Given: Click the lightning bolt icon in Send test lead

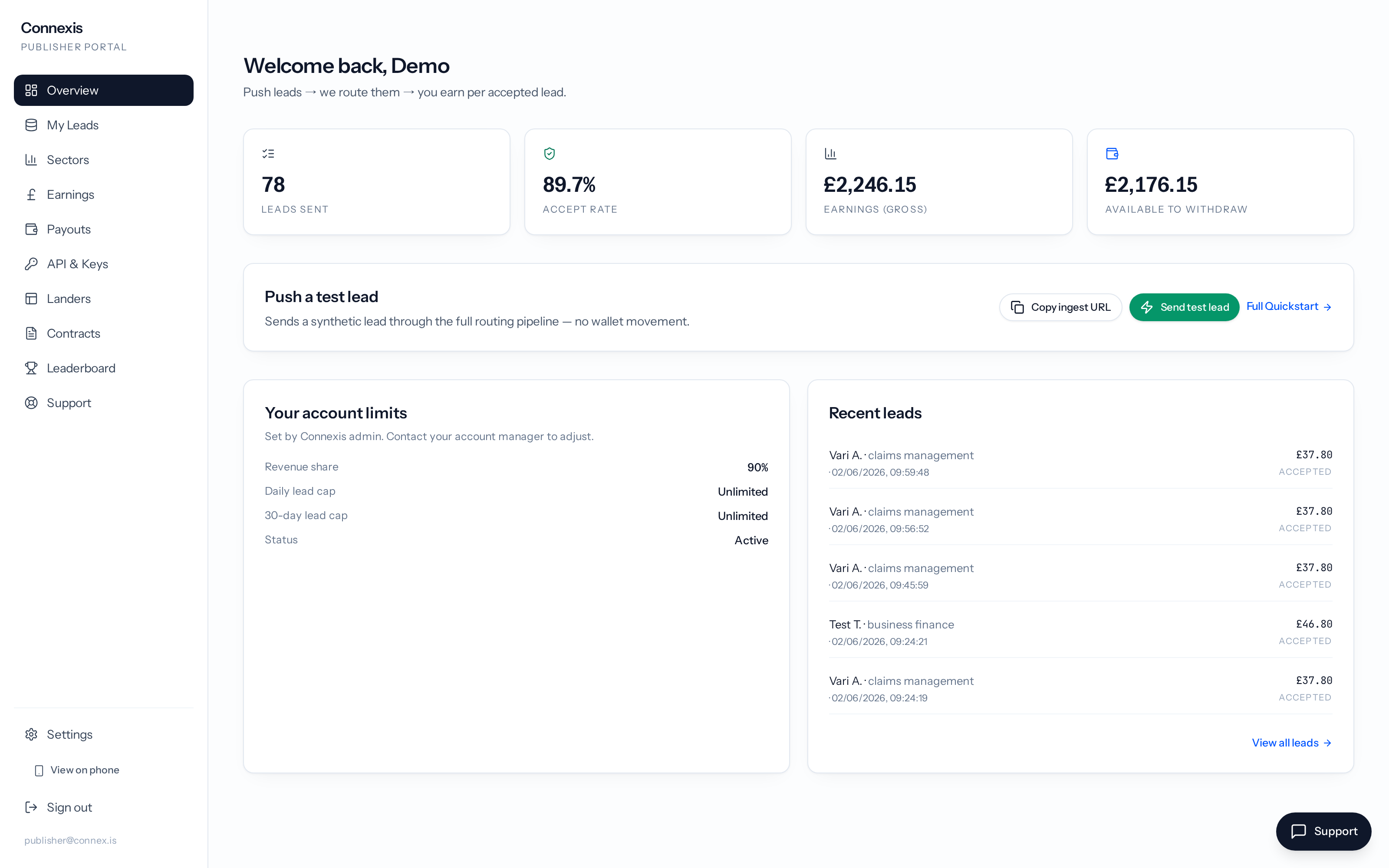Looking at the screenshot, I should [1147, 307].
